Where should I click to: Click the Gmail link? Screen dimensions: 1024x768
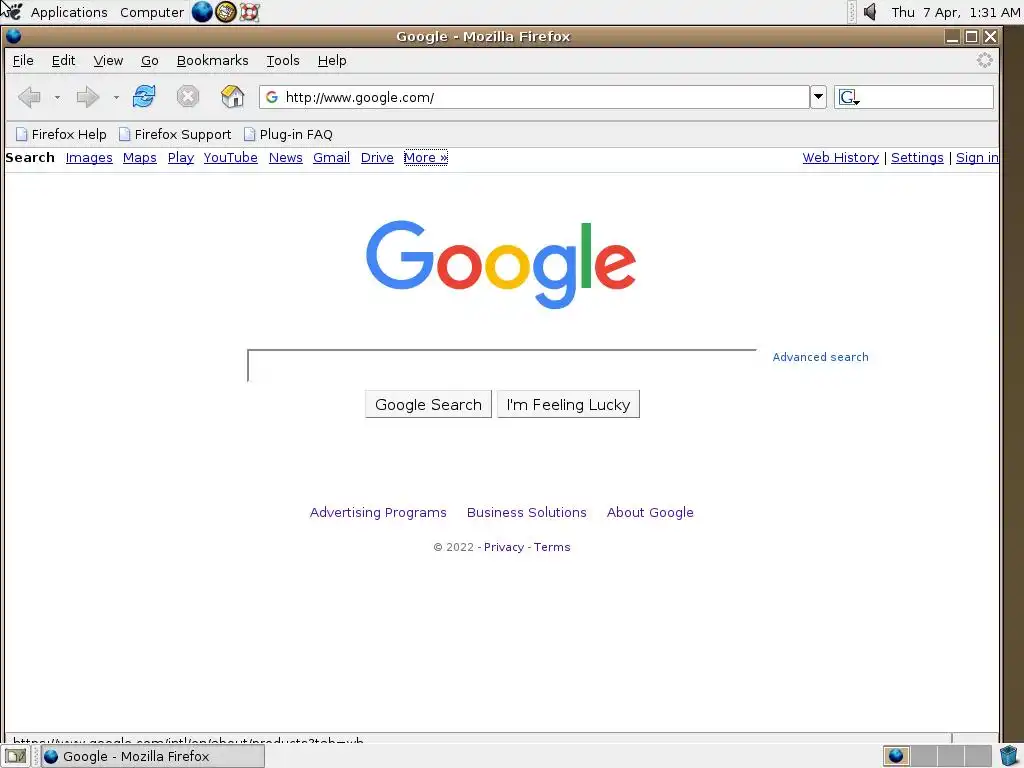331,157
